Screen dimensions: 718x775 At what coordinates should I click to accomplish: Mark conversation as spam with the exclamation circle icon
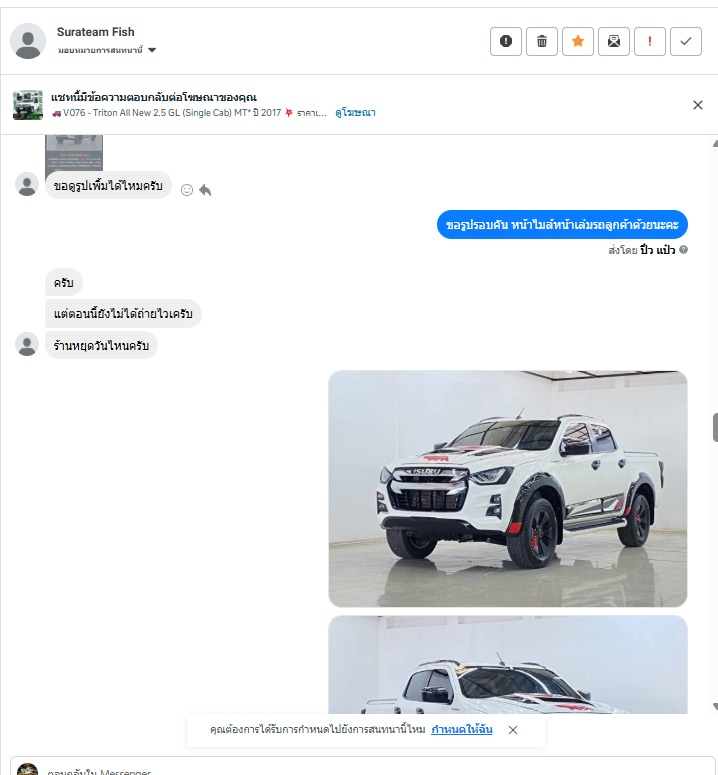pos(506,42)
